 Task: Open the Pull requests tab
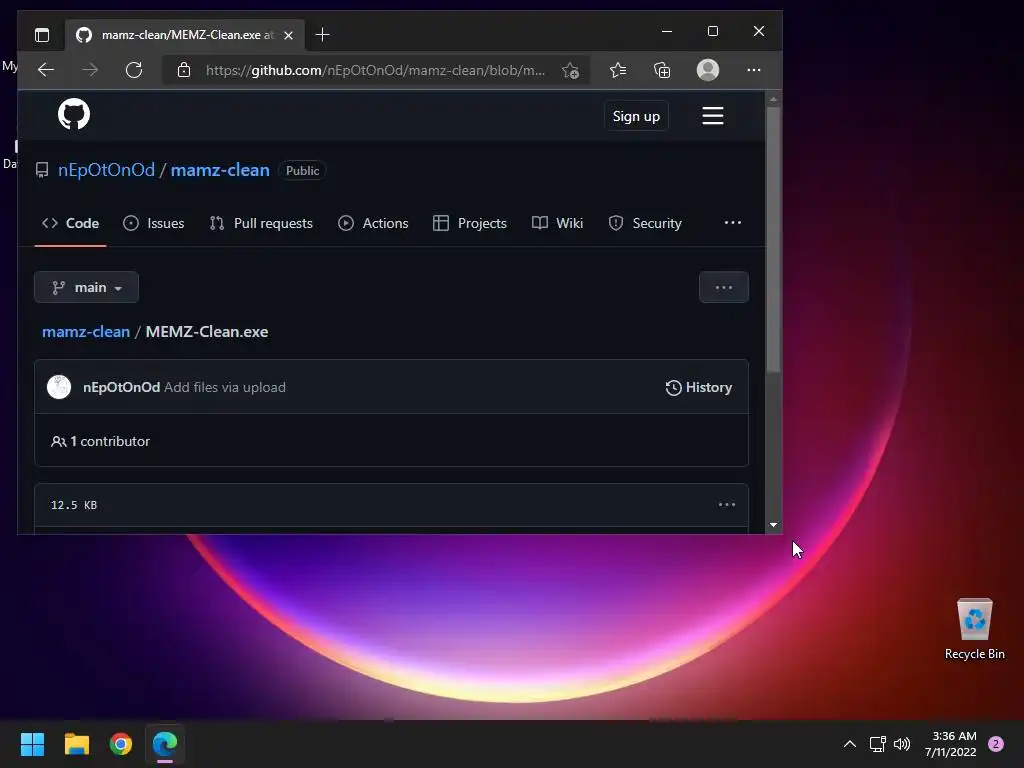pos(261,223)
